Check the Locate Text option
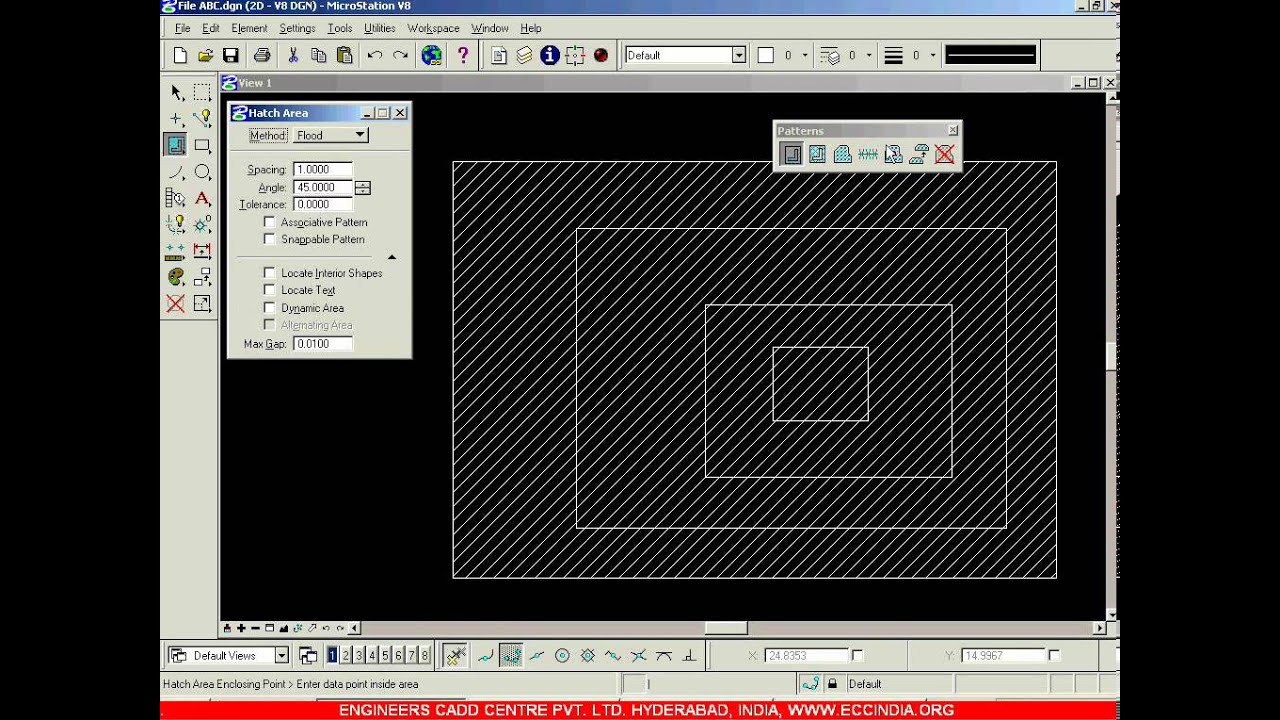The image size is (1280, 720). pyautogui.click(x=269, y=290)
